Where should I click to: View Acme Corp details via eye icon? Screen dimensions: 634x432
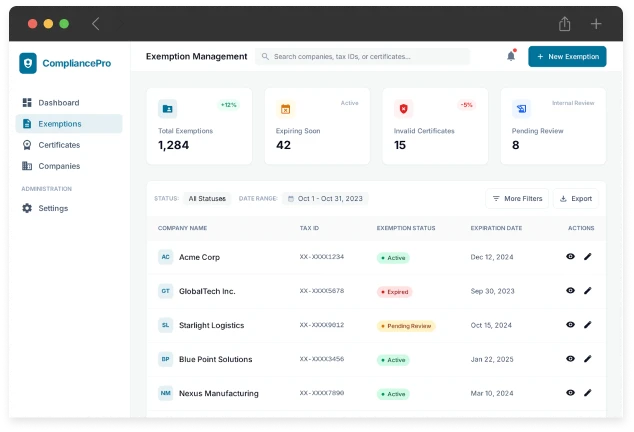point(570,257)
